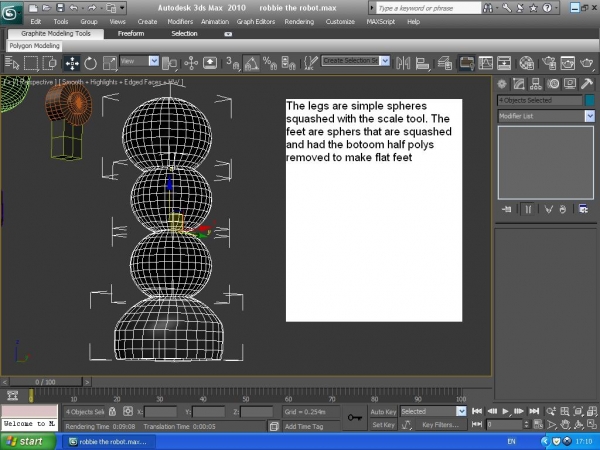Open Key Filters dialog
Screen dimensions: 600x450
pyautogui.click(x=440, y=425)
